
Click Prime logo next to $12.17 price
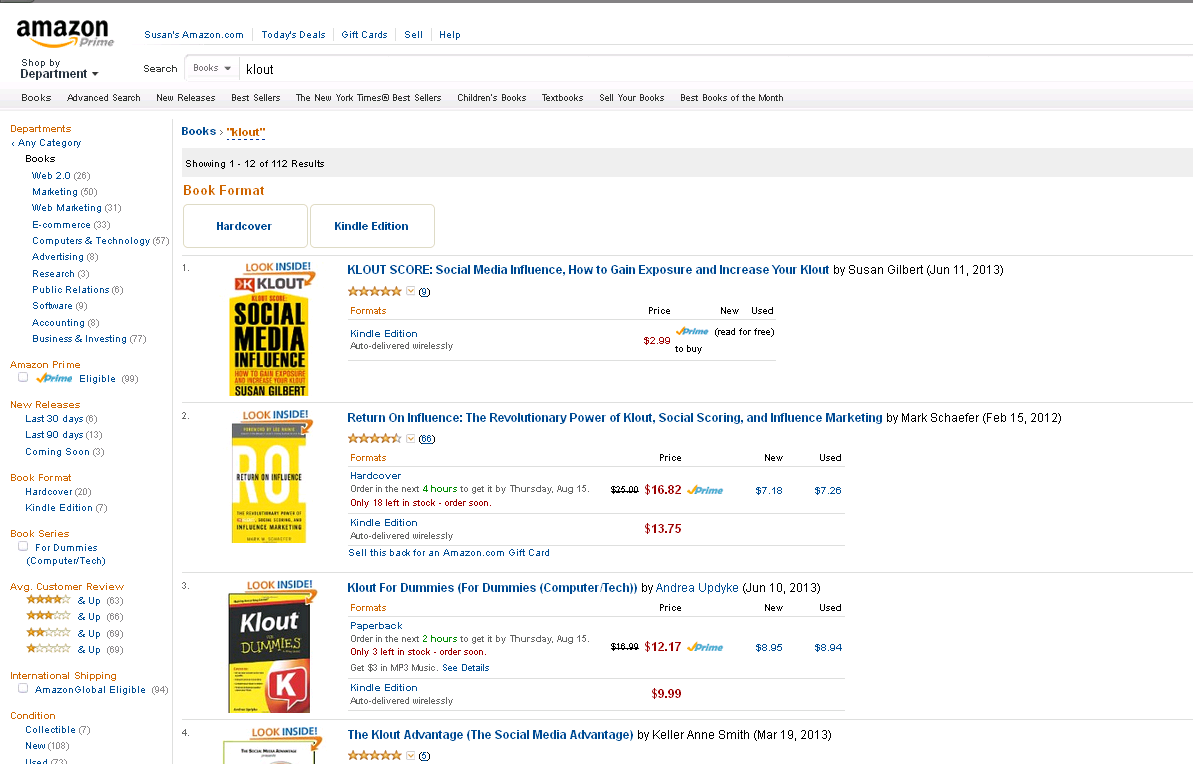pos(705,648)
